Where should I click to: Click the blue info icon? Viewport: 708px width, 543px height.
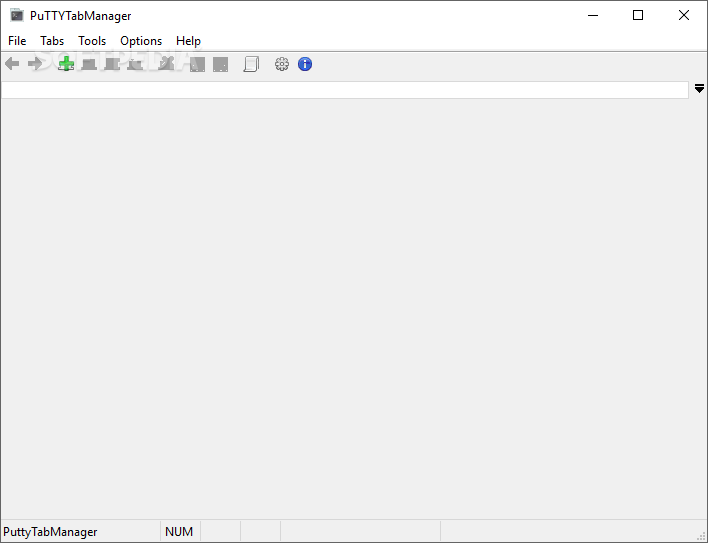[x=305, y=64]
